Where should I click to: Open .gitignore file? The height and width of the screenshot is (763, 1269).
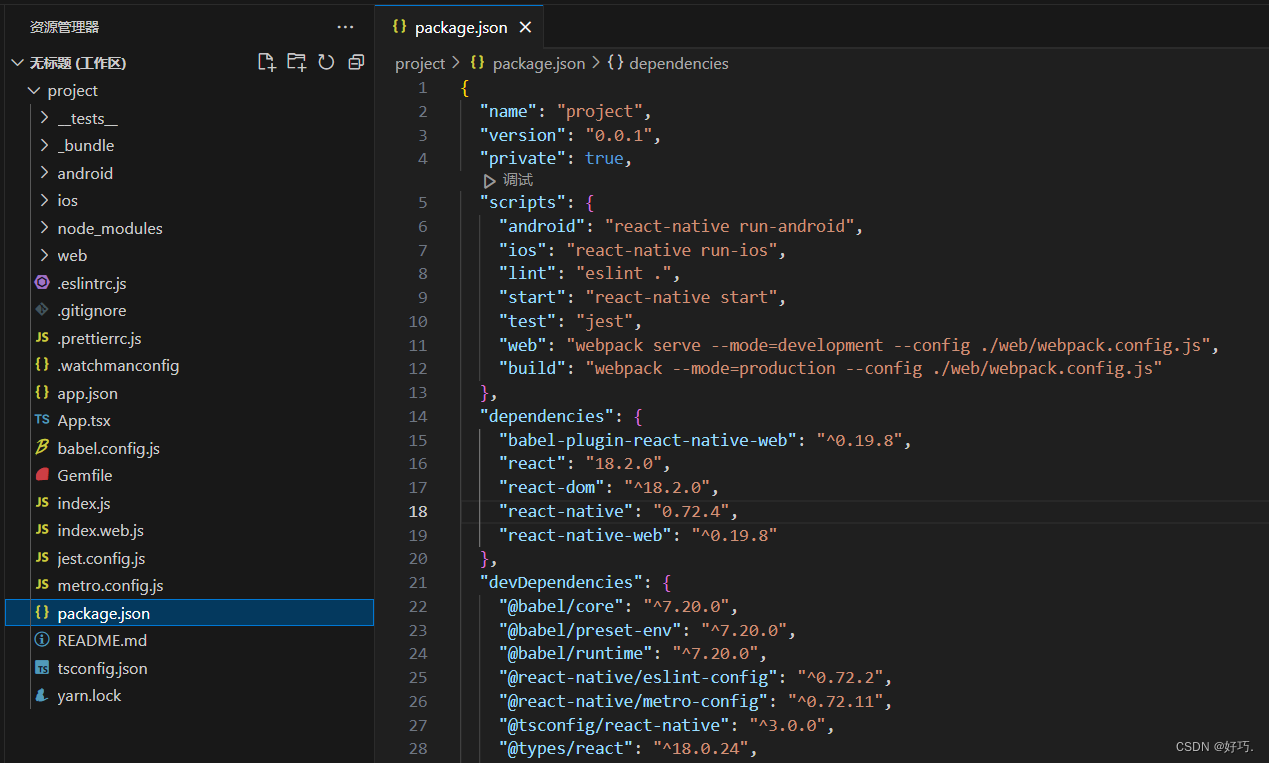(92, 311)
